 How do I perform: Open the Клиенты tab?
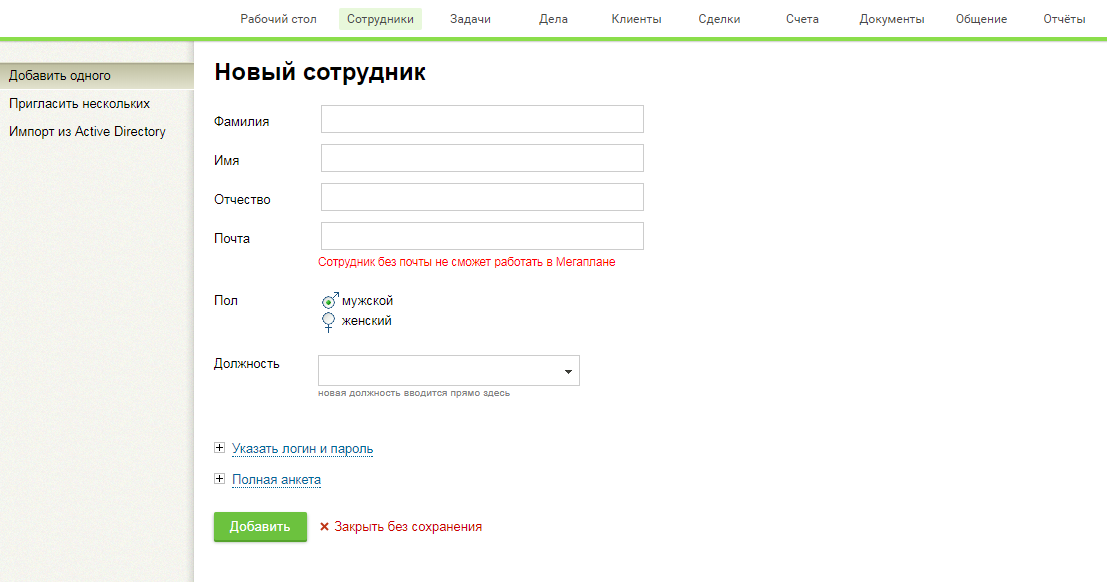[x=636, y=19]
